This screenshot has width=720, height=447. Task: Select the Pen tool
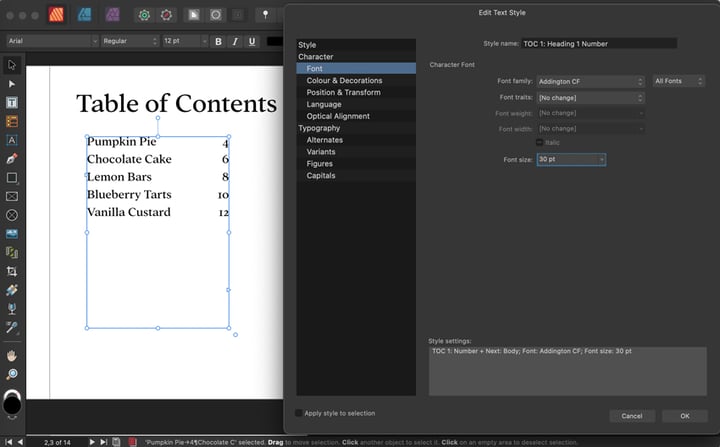(x=12, y=158)
